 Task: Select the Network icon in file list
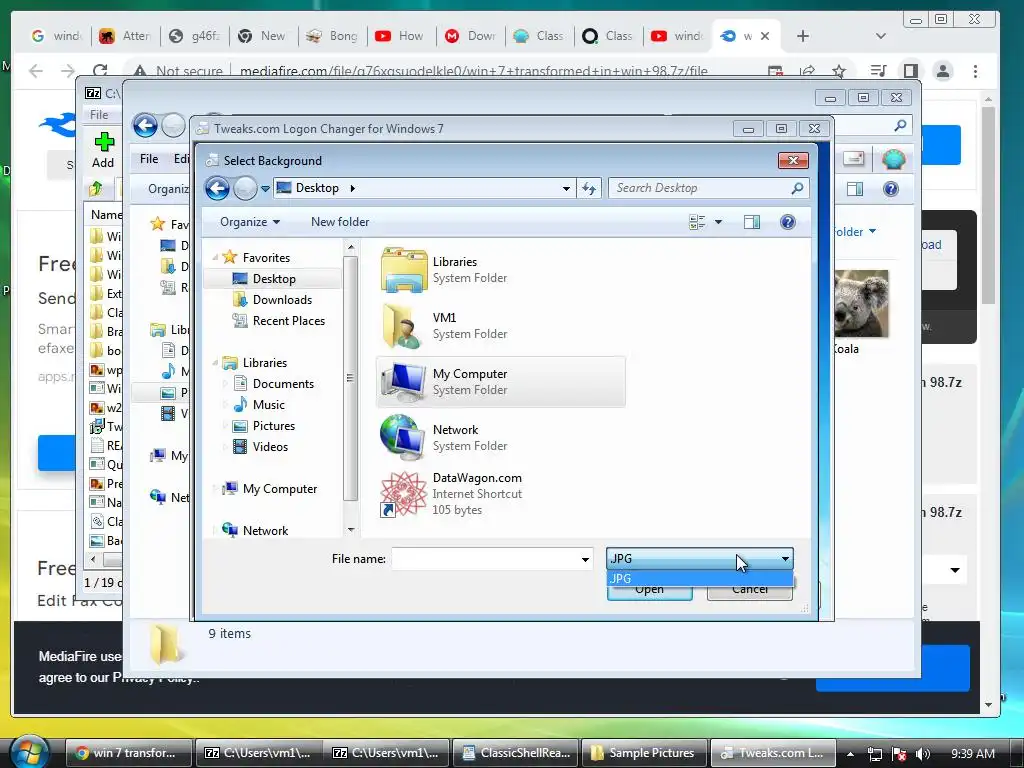[402, 438]
